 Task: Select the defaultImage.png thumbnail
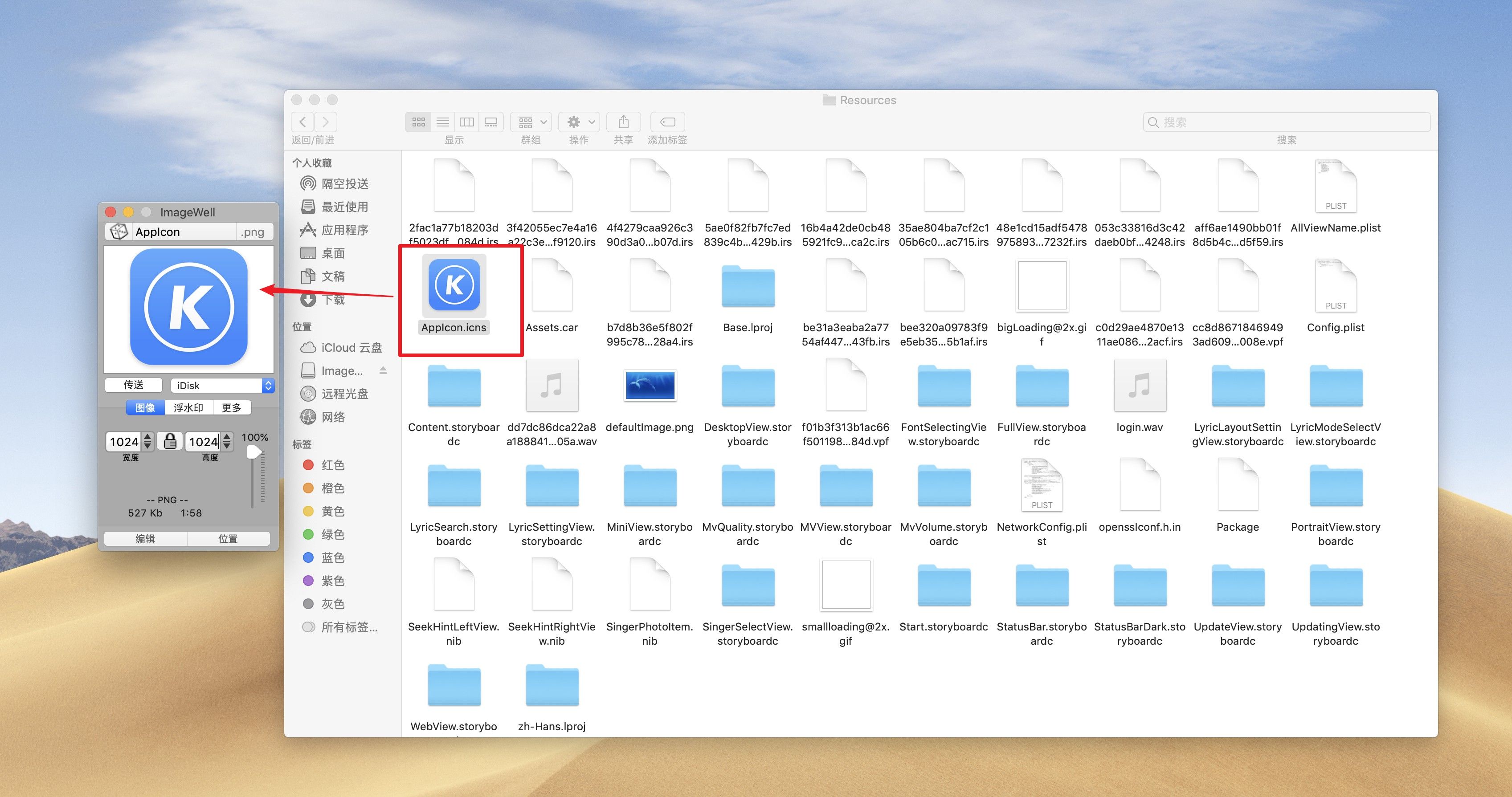(650, 385)
